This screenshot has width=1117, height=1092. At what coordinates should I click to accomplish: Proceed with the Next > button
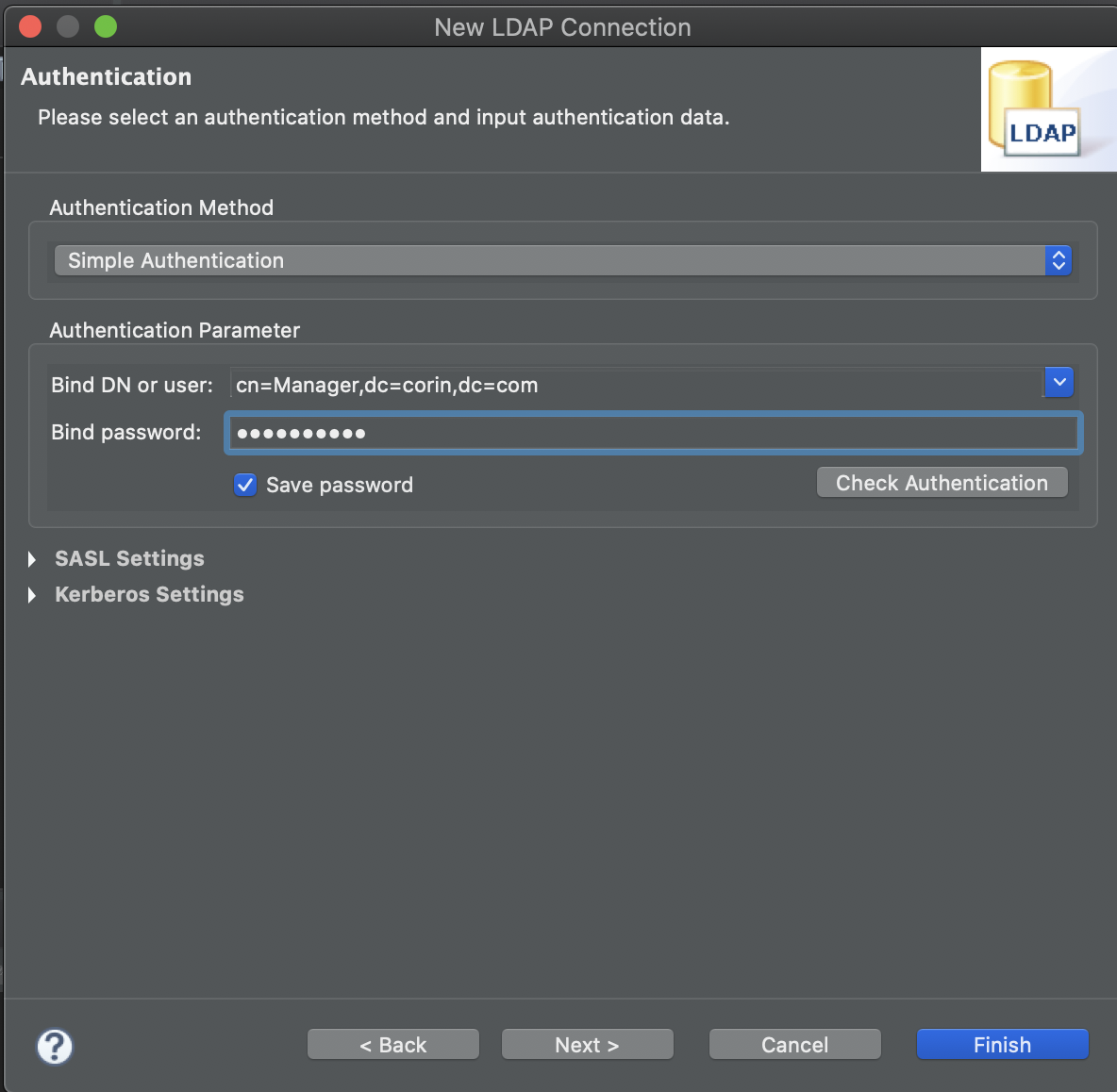[587, 1044]
